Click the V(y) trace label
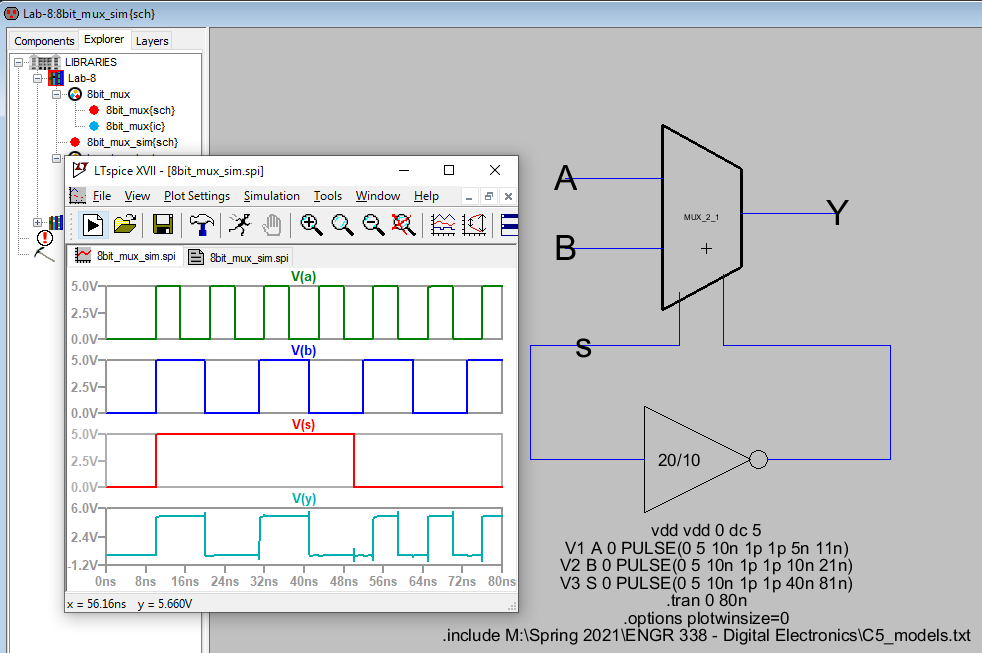982x653 pixels. click(x=304, y=498)
